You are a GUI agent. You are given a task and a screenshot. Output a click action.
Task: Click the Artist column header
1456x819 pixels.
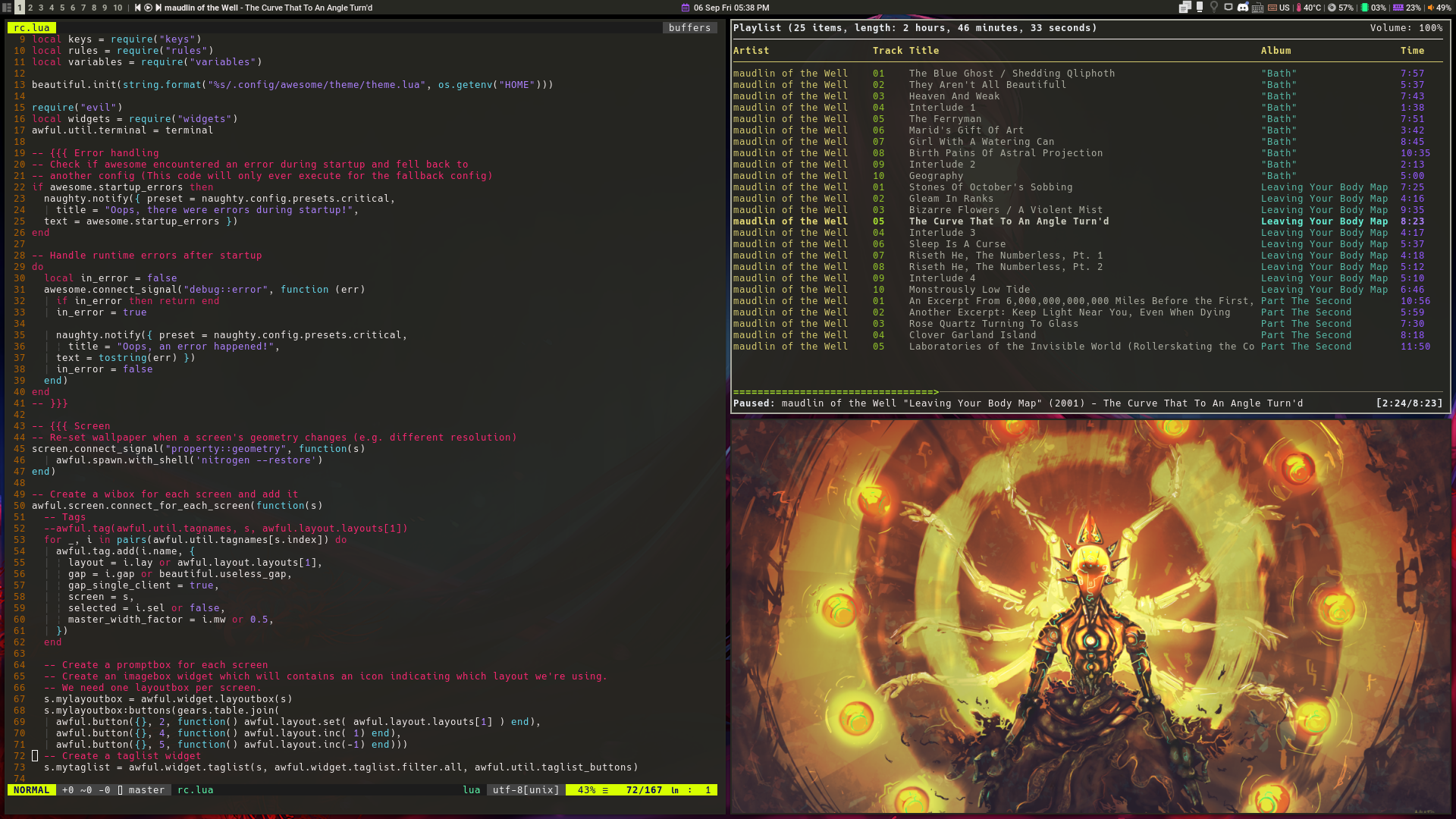click(752, 51)
